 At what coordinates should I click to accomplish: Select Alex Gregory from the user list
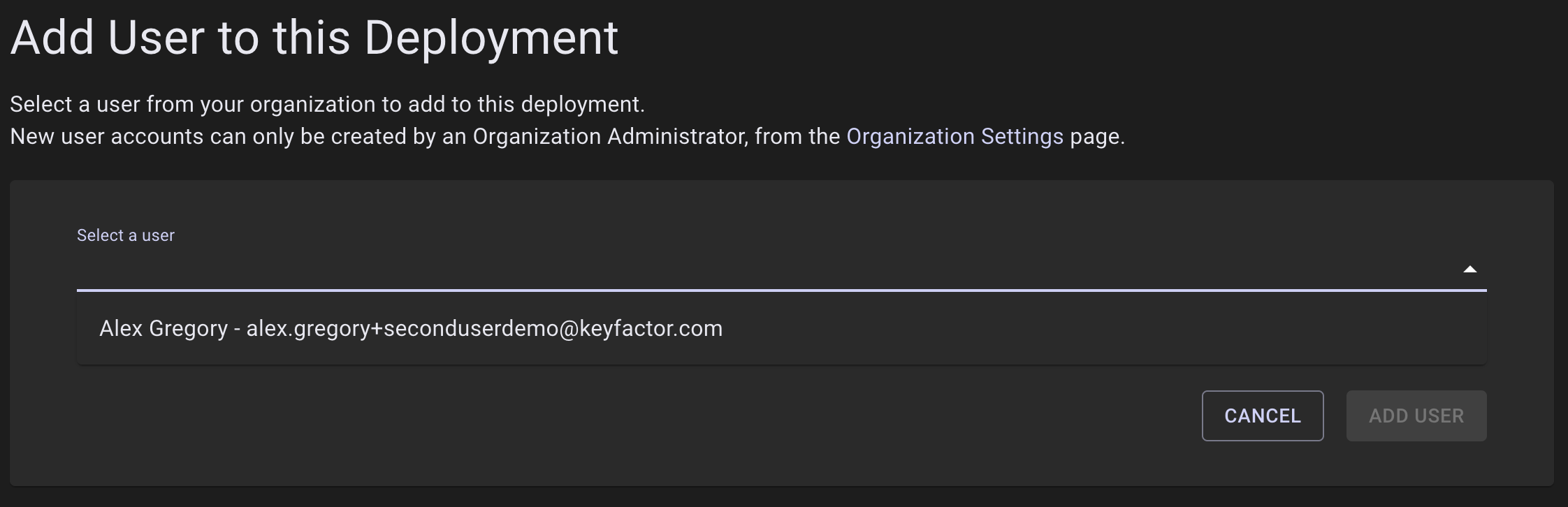point(411,328)
